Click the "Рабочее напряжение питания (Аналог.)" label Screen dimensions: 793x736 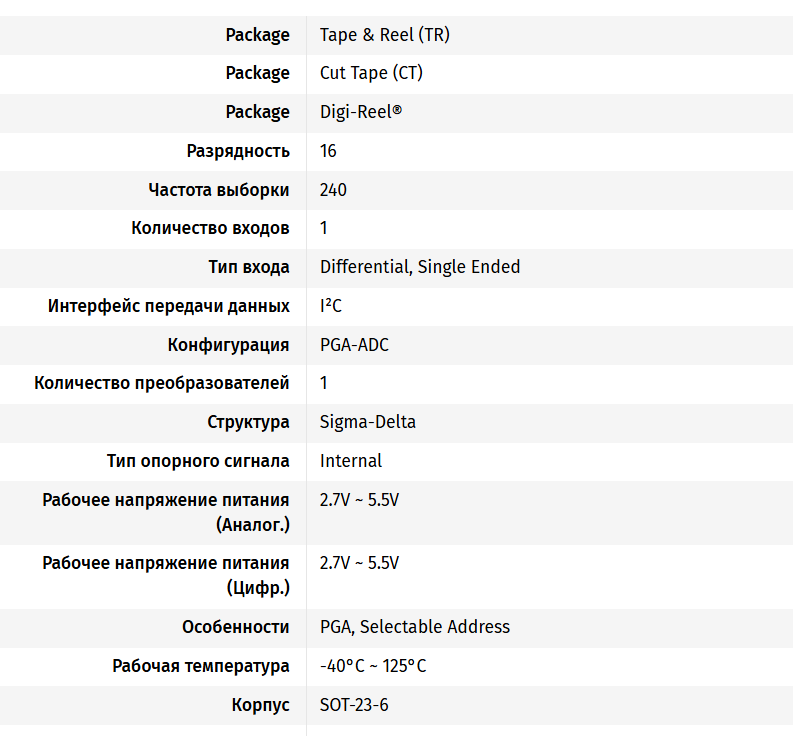tap(166, 512)
